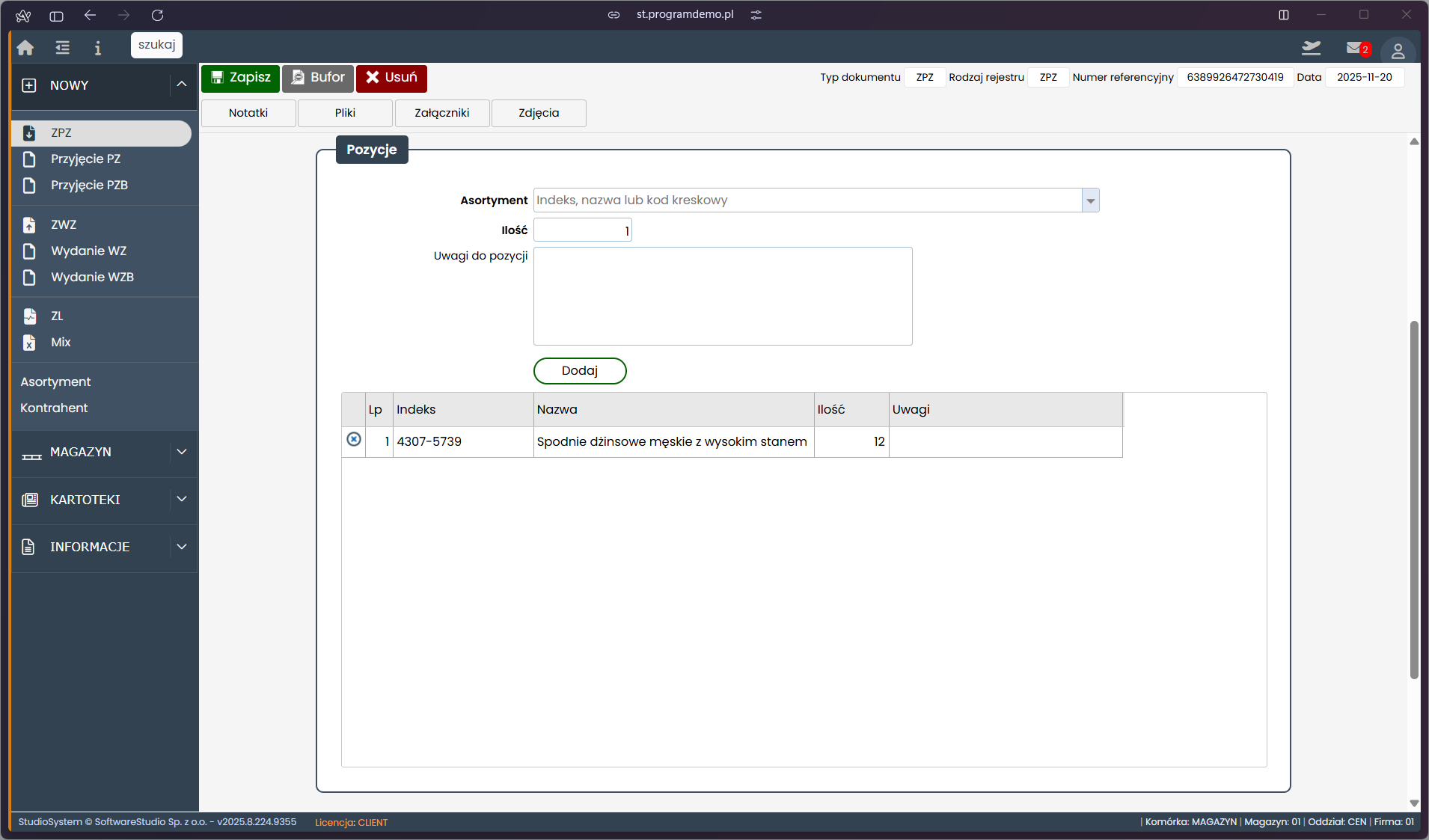Screen dimensions: 1429x840
Task: Switch to the Notatki tab
Action: point(248,113)
